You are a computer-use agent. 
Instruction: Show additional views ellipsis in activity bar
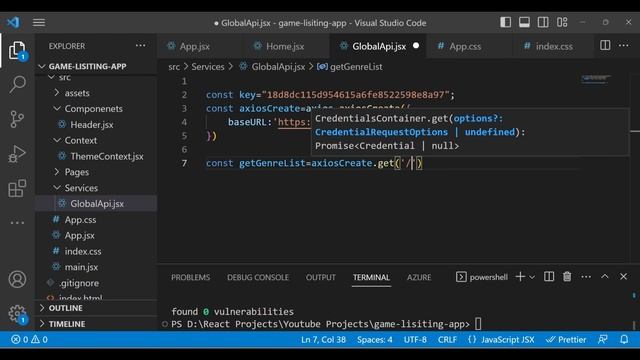[x=17, y=223]
